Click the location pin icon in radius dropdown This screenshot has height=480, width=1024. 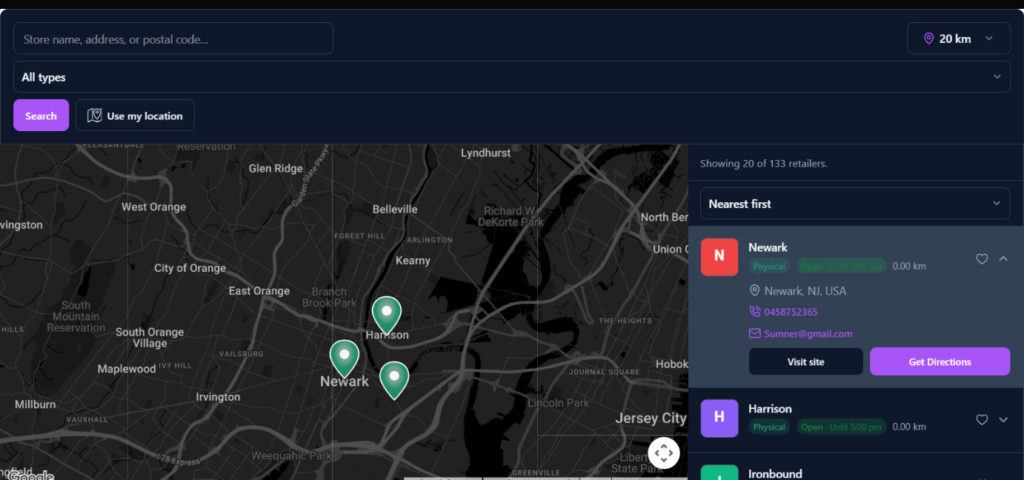point(929,39)
